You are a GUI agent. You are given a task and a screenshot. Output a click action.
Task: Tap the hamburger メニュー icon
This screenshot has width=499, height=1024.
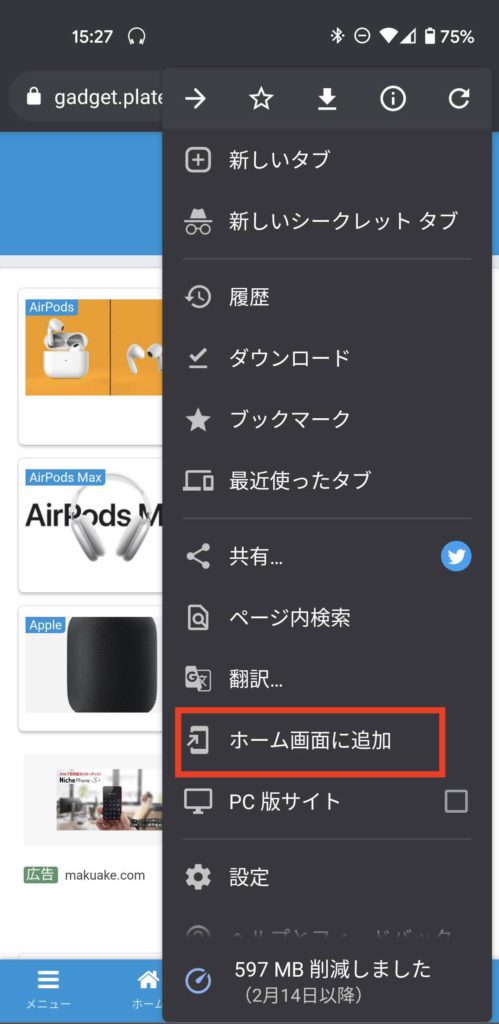coord(48,979)
